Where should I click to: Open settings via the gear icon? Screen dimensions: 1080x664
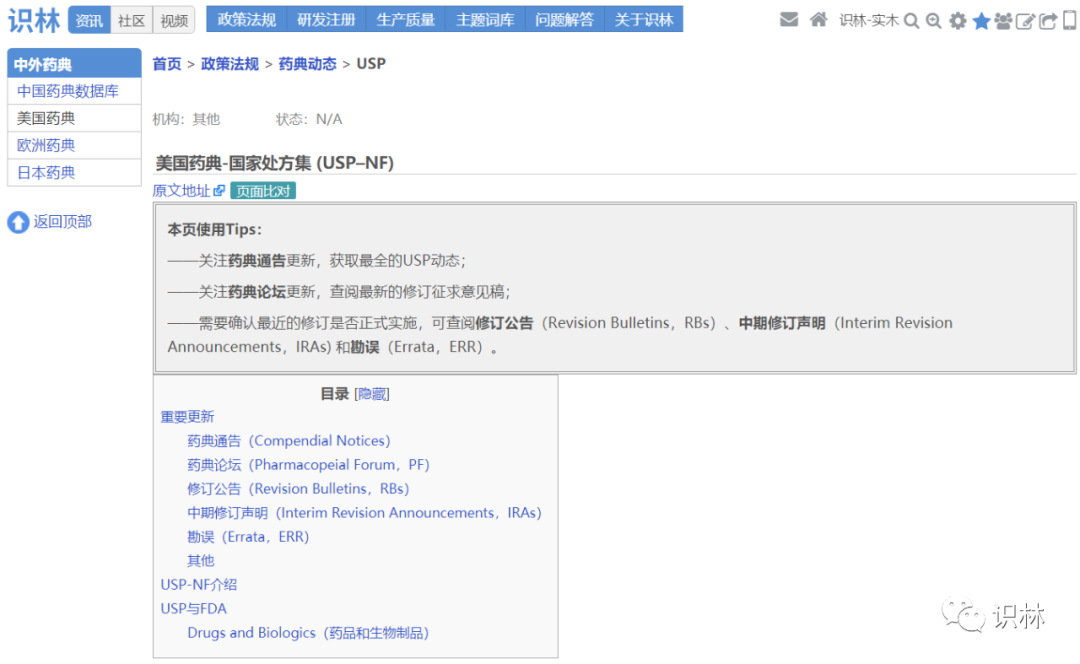958,21
